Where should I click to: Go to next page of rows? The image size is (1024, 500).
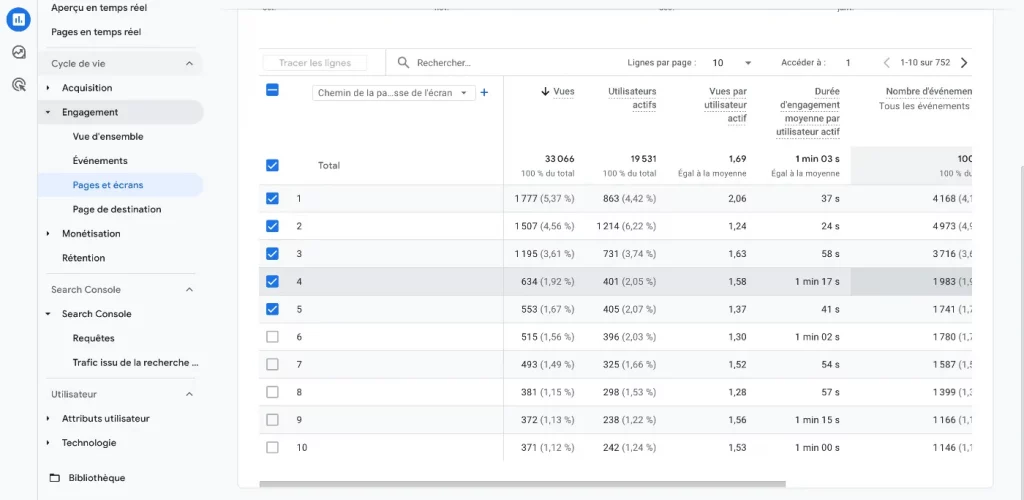[964, 63]
